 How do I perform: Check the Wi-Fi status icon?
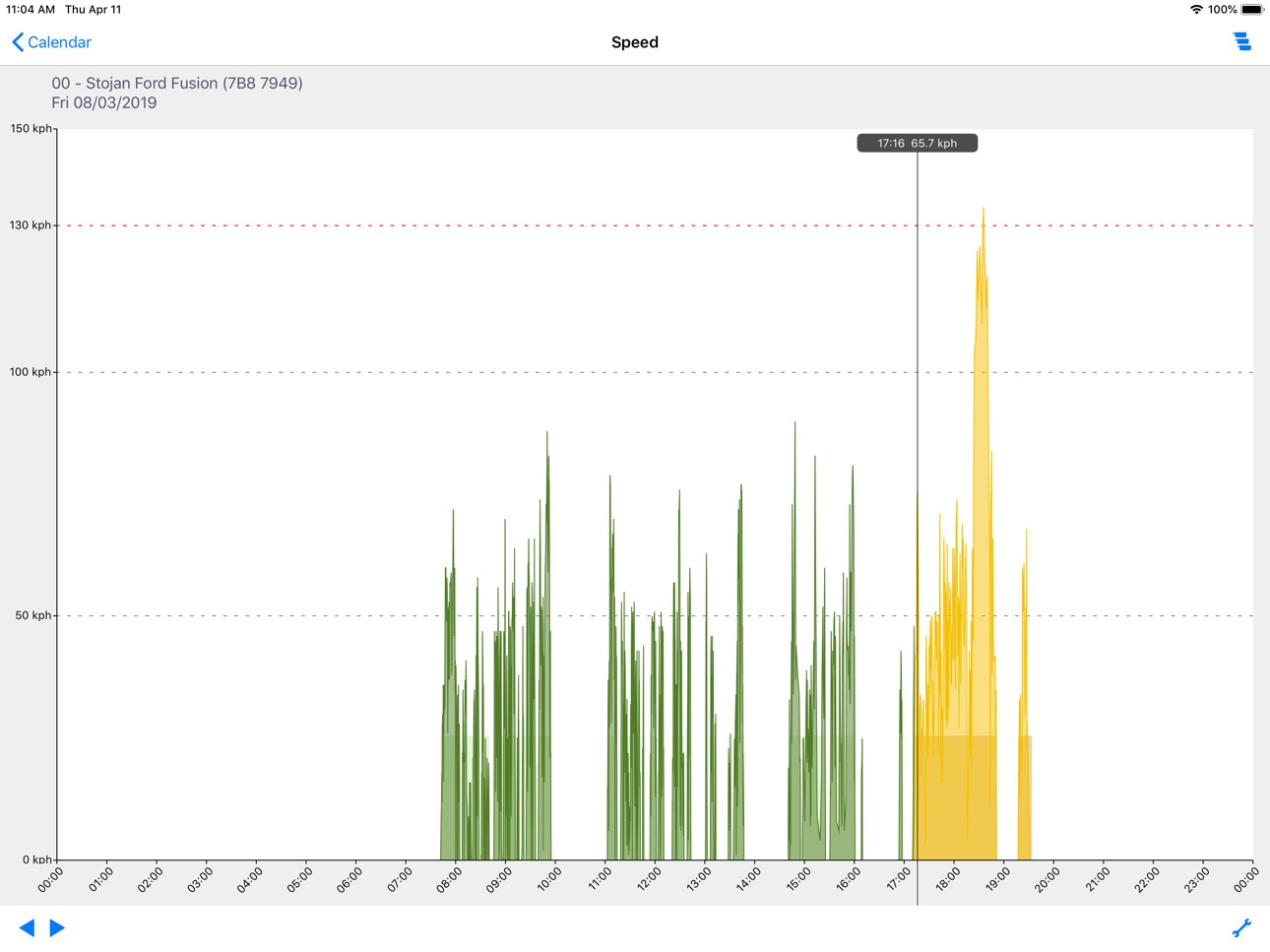[1196, 9]
